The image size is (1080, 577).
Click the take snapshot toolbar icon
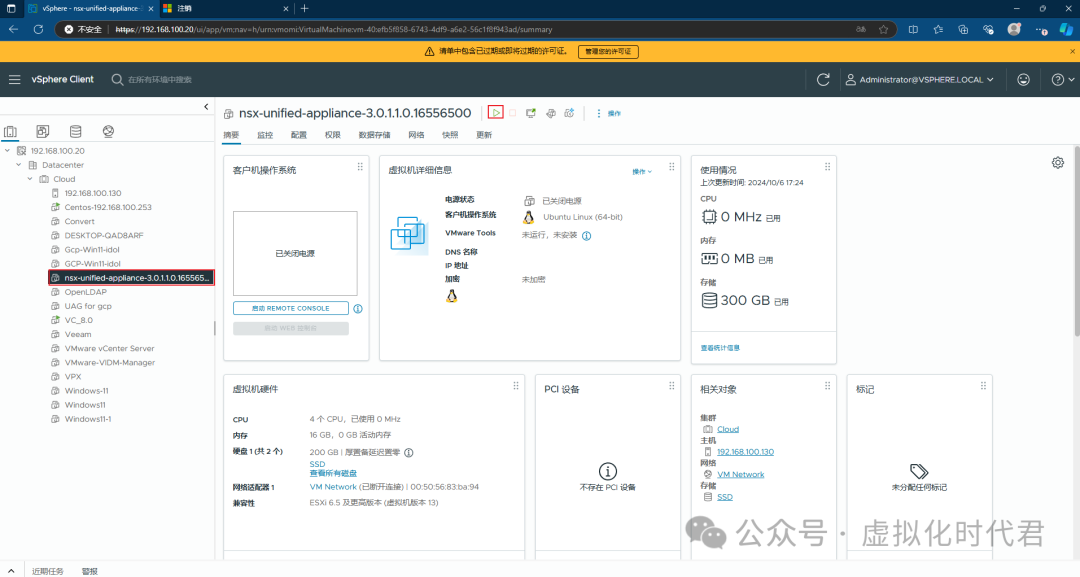pos(569,113)
